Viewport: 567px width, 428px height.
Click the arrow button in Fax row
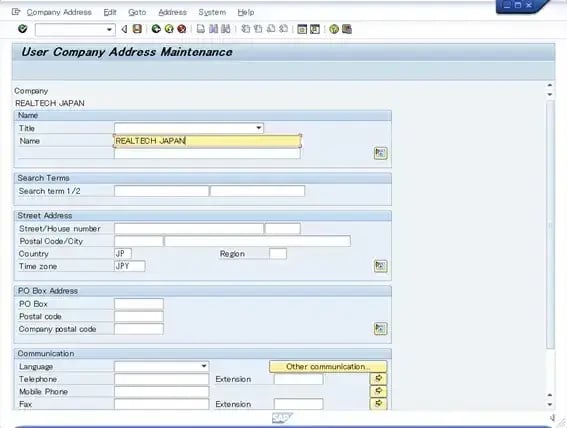[x=379, y=403]
